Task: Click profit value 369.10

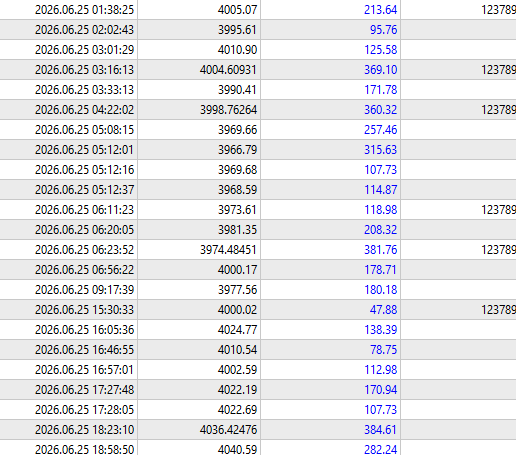Action: [x=380, y=70]
